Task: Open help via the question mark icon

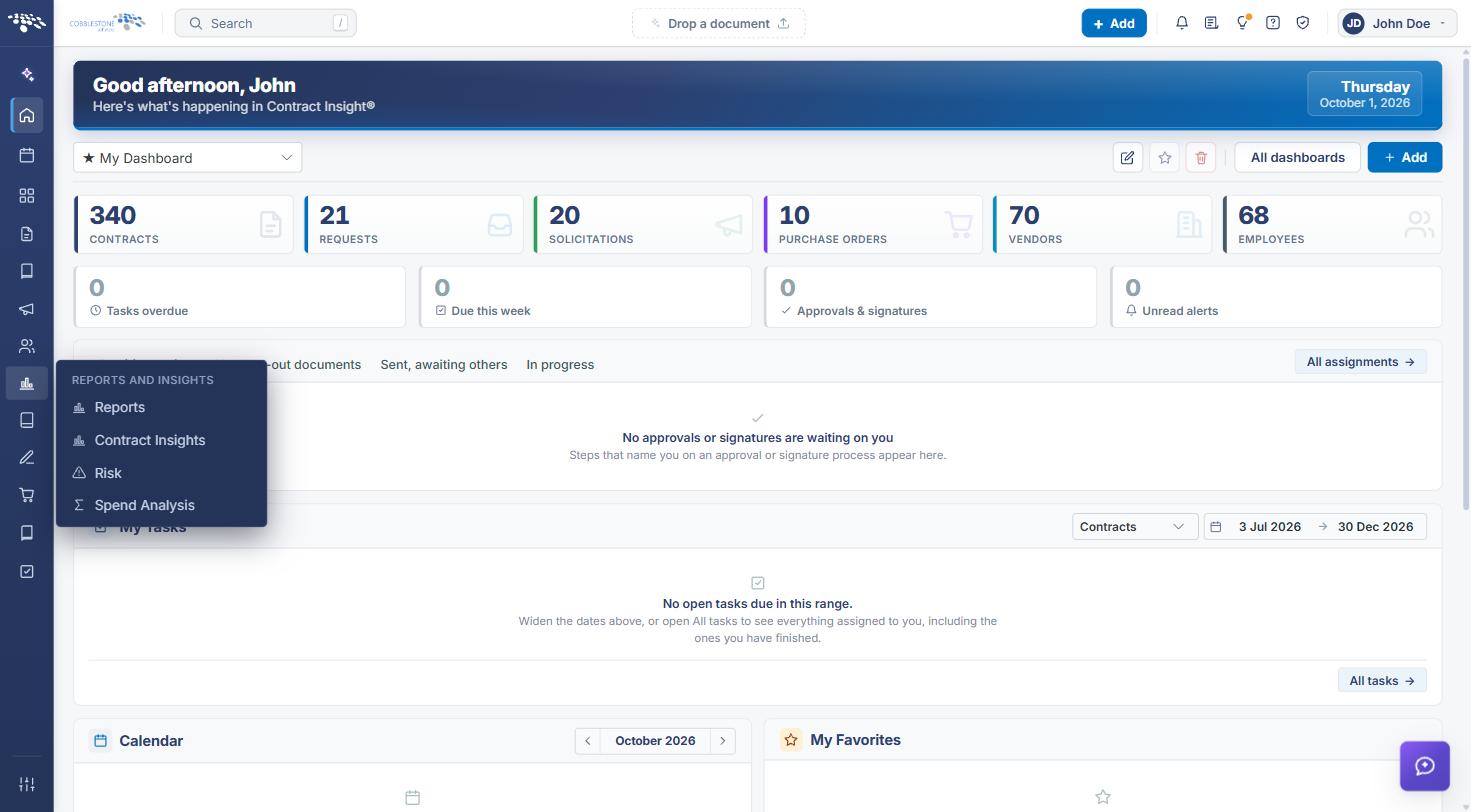Action: point(1273,23)
